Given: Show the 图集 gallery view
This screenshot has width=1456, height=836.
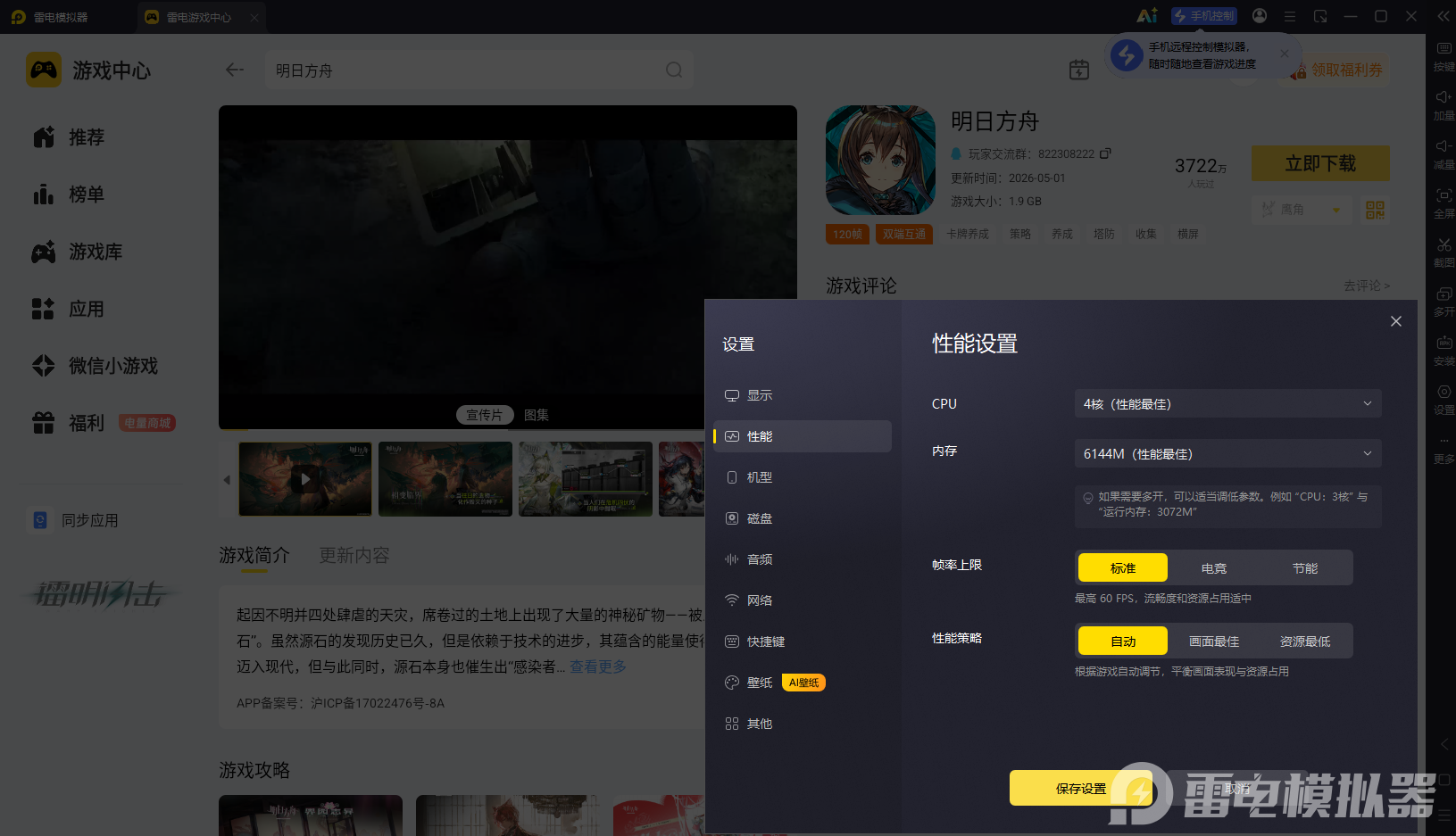Looking at the screenshot, I should 537,415.
